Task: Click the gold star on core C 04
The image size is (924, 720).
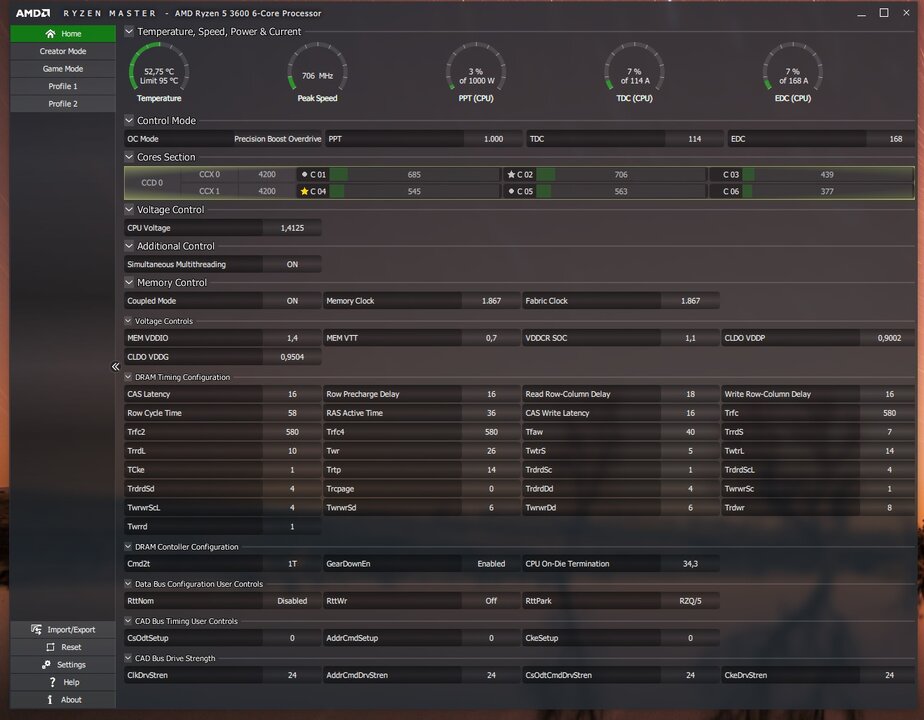Action: (304, 191)
